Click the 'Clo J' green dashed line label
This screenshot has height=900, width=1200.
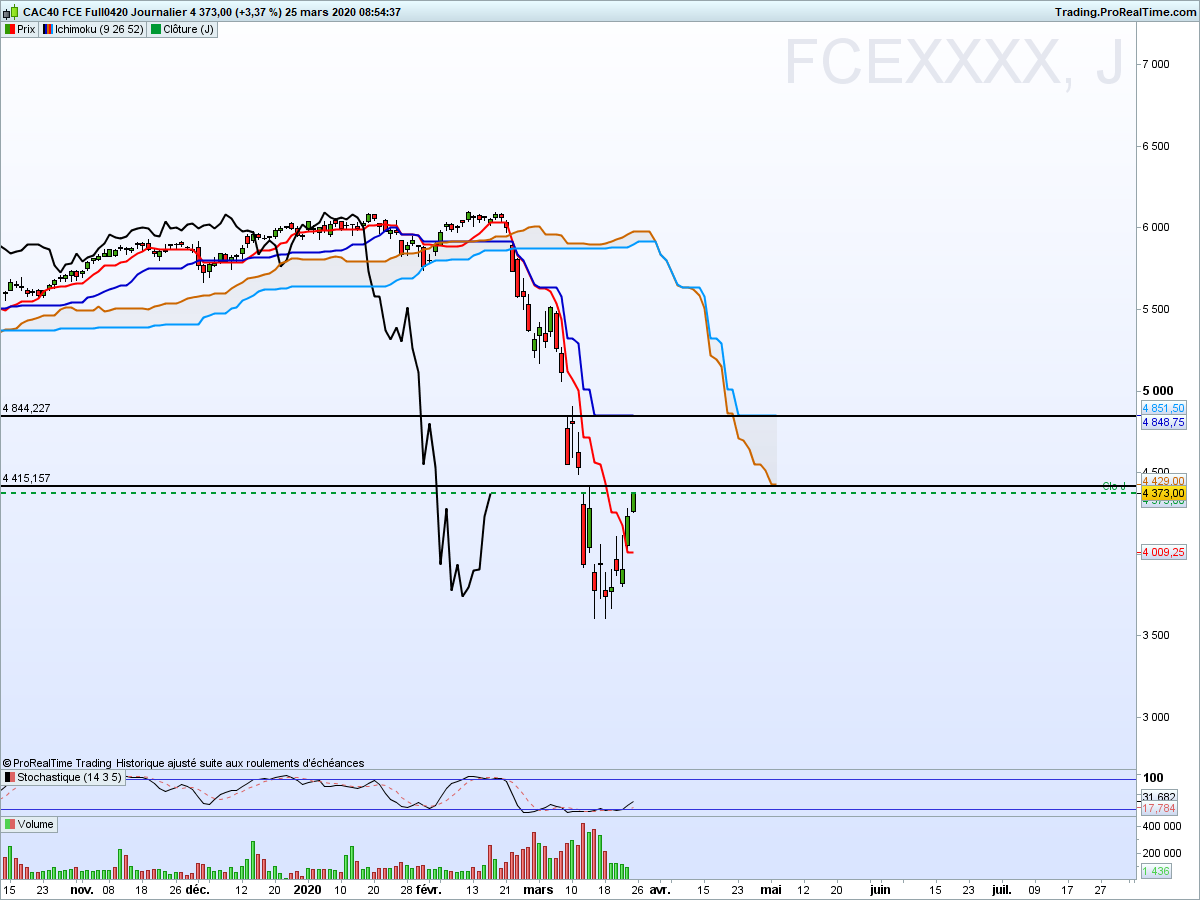point(1114,486)
